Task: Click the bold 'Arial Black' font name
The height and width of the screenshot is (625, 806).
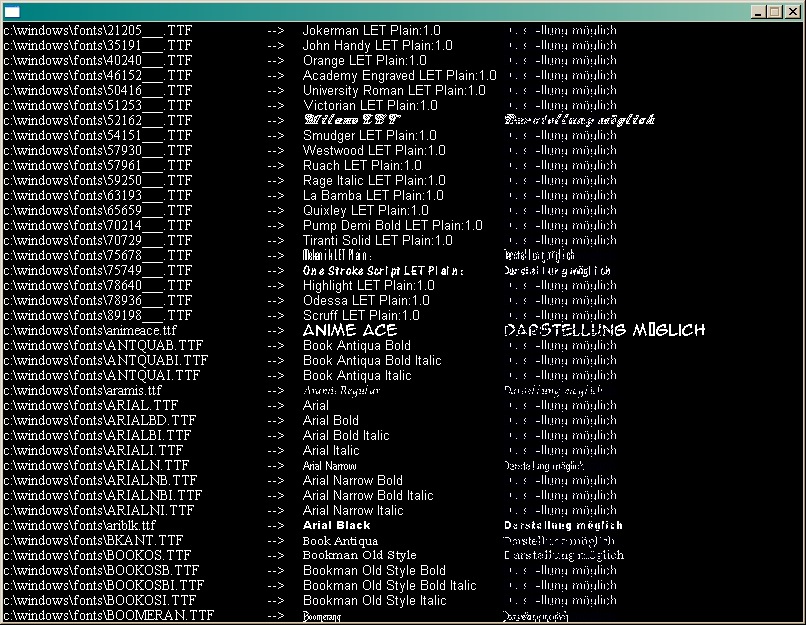Action: point(337,525)
